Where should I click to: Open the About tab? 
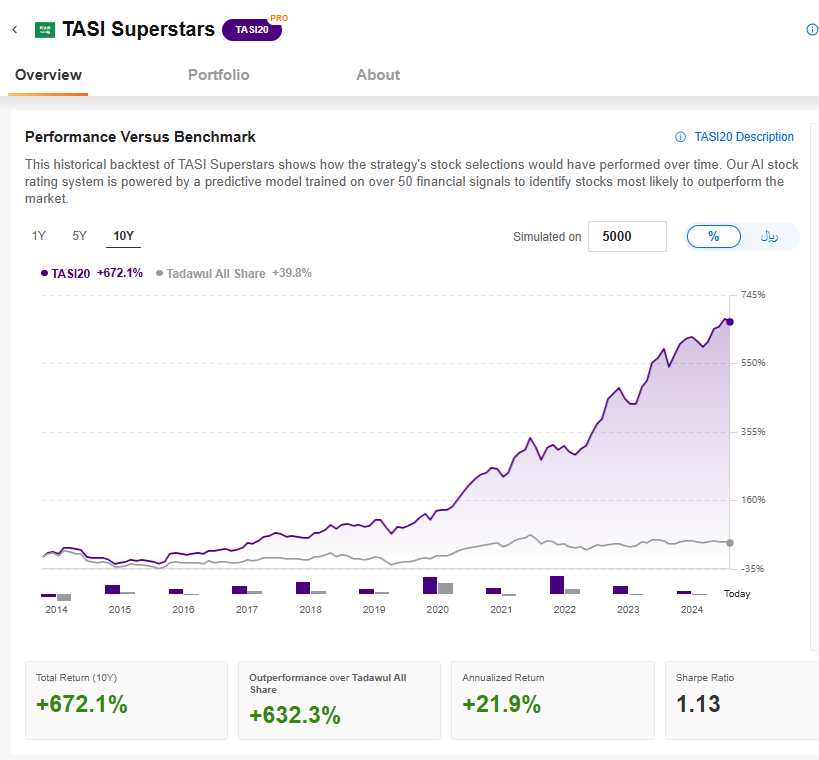coord(378,75)
